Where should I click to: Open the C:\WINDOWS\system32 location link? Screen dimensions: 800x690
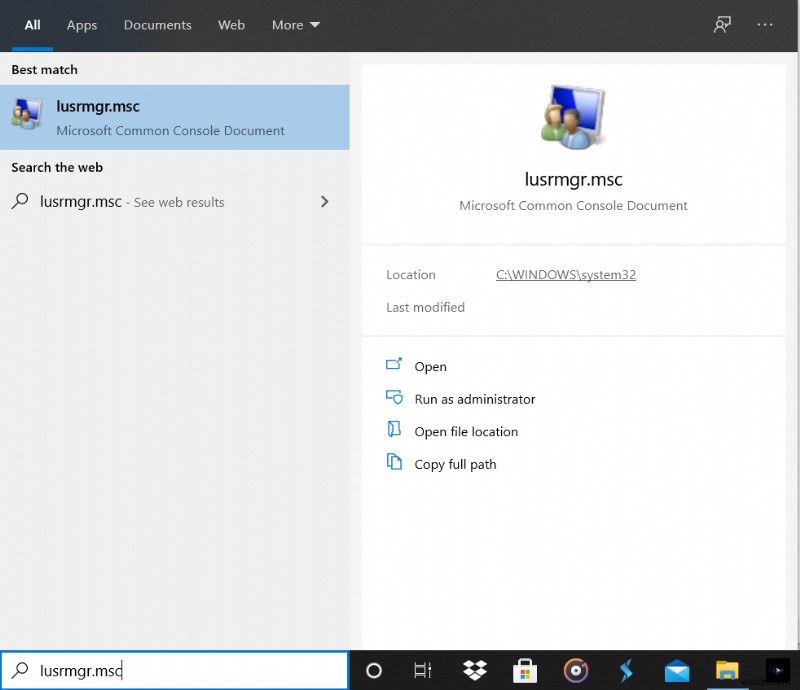[x=565, y=274]
